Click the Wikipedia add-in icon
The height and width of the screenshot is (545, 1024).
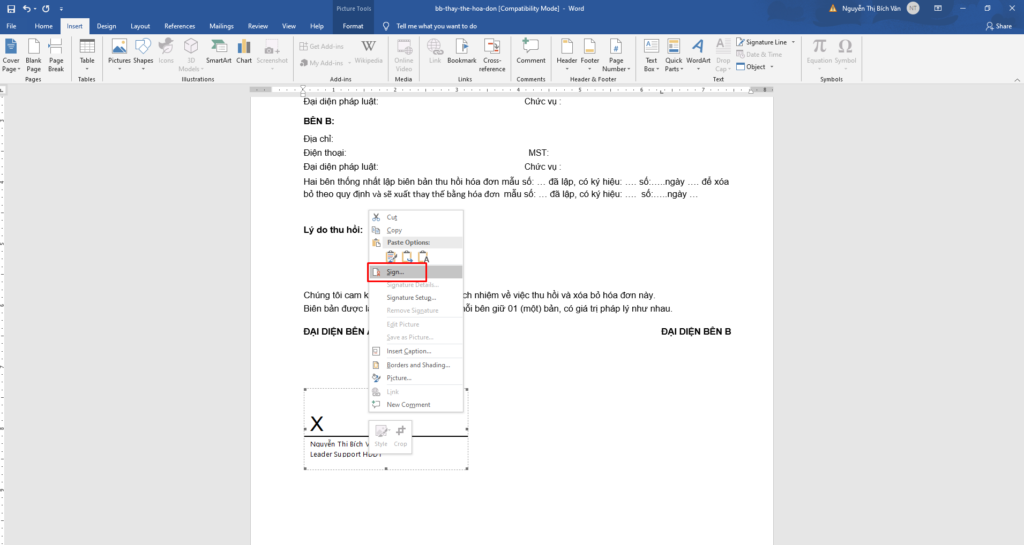point(368,52)
